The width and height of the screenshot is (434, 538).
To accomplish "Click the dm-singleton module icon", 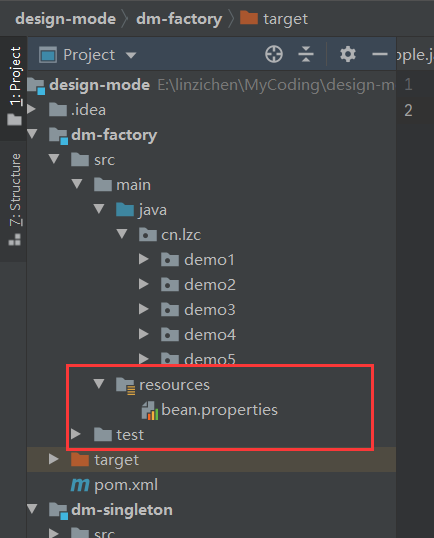I will pyautogui.click(x=58, y=511).
